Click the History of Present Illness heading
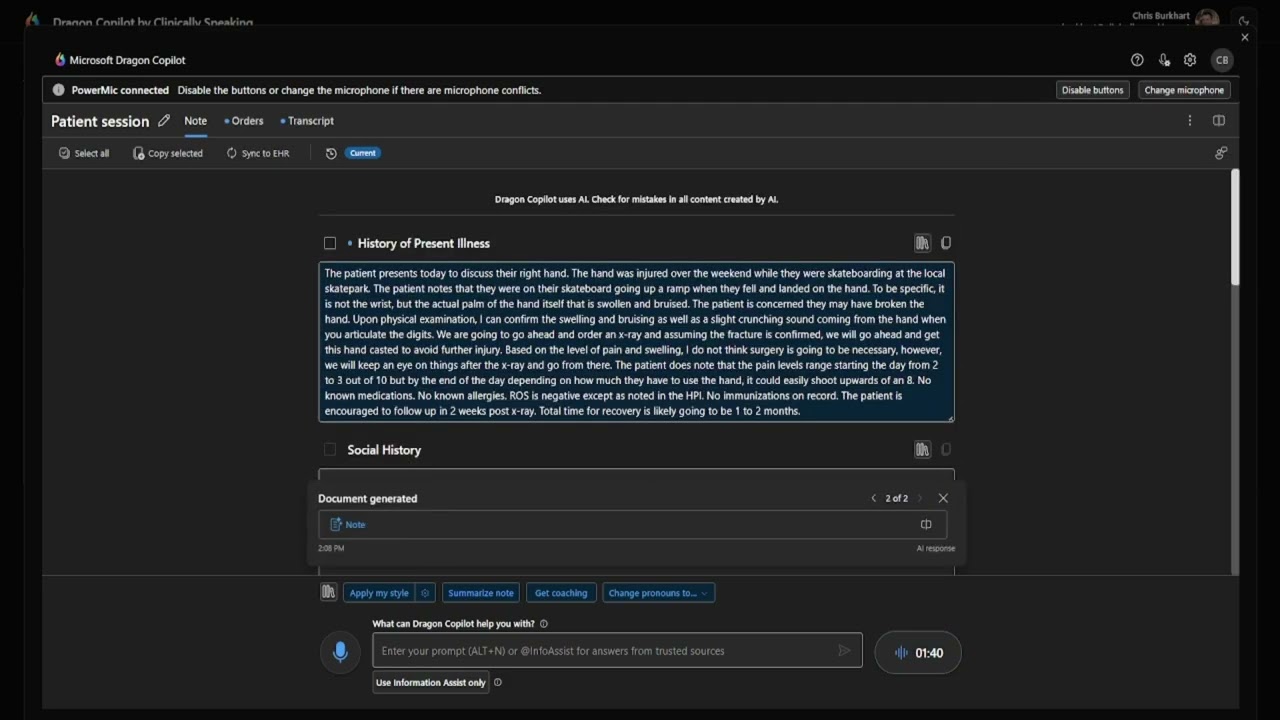 coord(423,243)
